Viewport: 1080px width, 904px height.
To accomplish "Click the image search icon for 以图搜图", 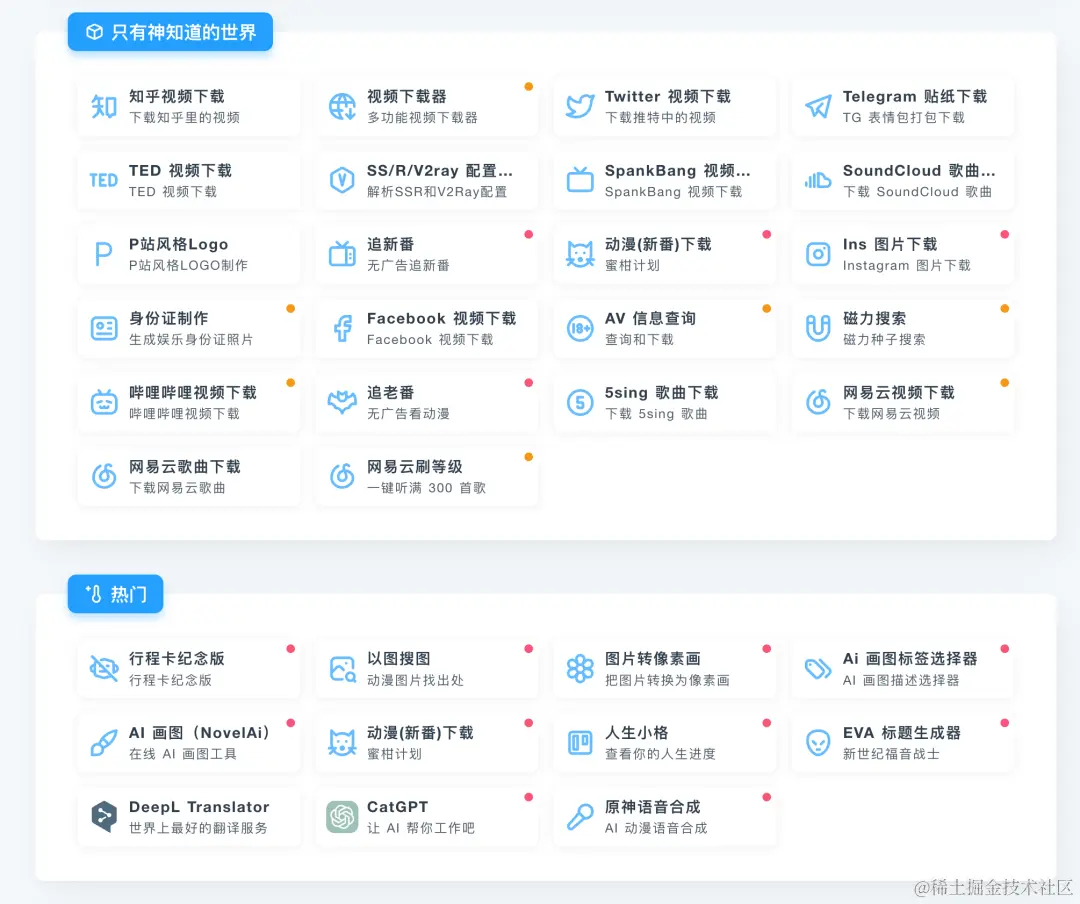I will (342, 668).
